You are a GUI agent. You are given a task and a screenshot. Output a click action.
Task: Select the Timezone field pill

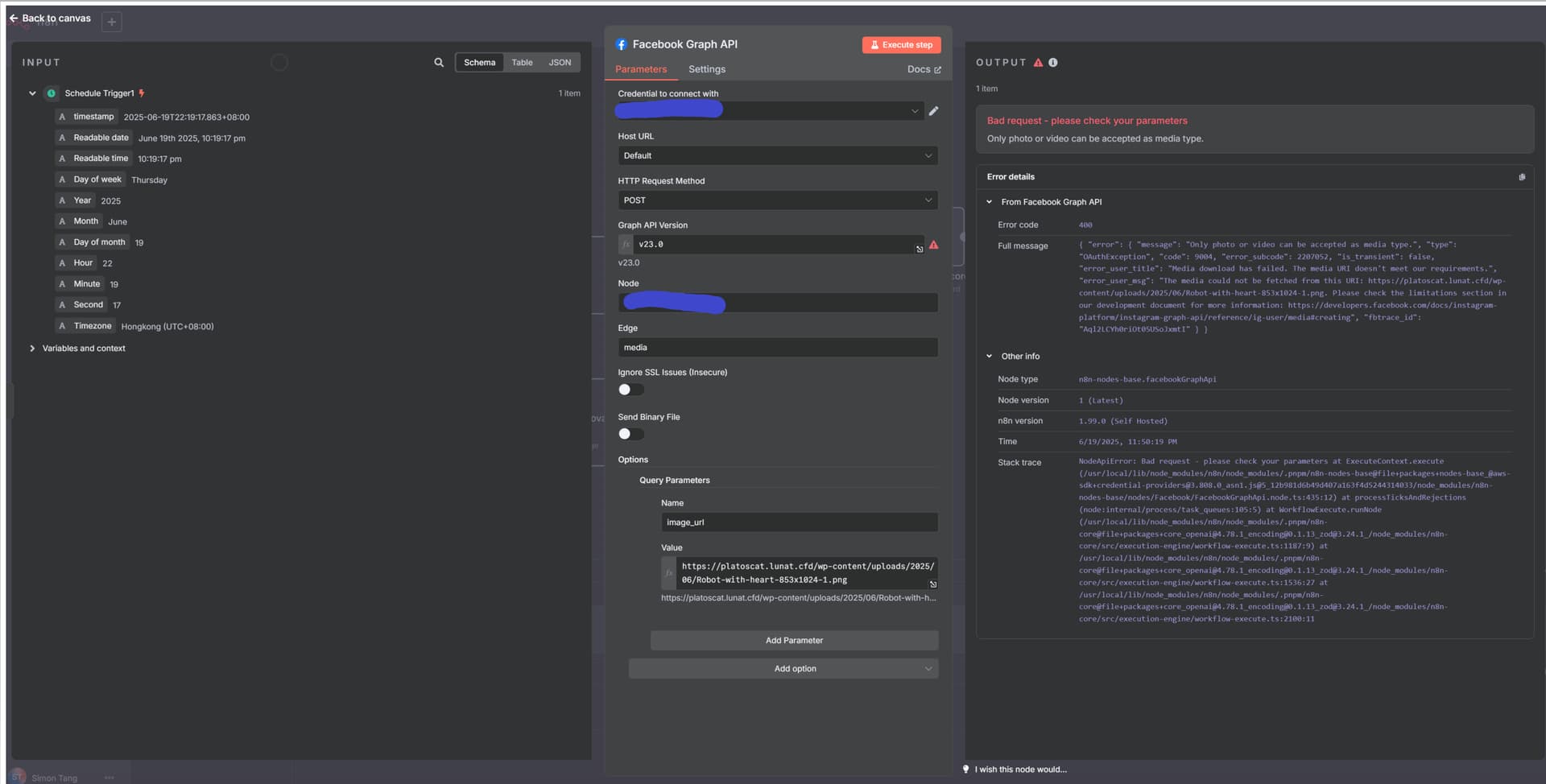click(x=85, y=326)
